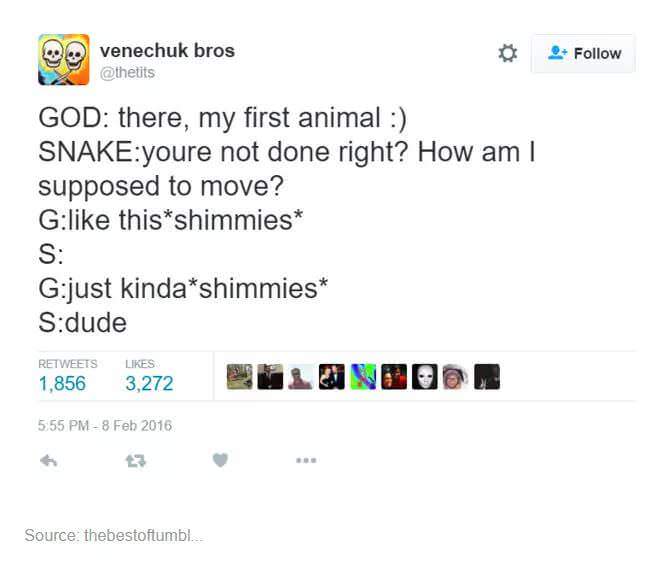Open the venechuk bros profile name
The width and height of the screenshot is (672, 562).
167,50
